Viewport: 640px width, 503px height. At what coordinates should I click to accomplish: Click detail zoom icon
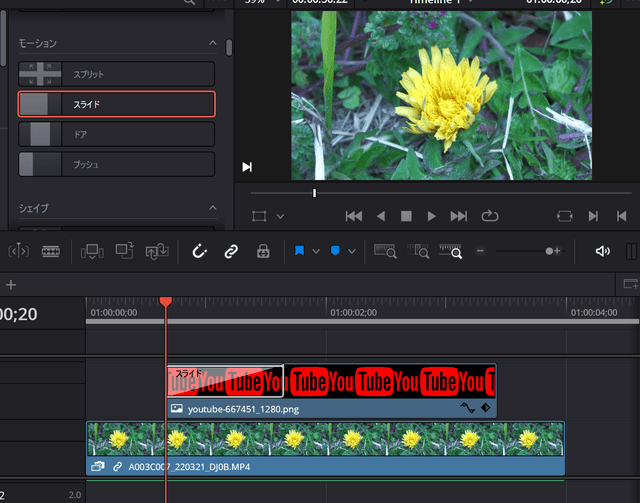[x=418, y=251]
